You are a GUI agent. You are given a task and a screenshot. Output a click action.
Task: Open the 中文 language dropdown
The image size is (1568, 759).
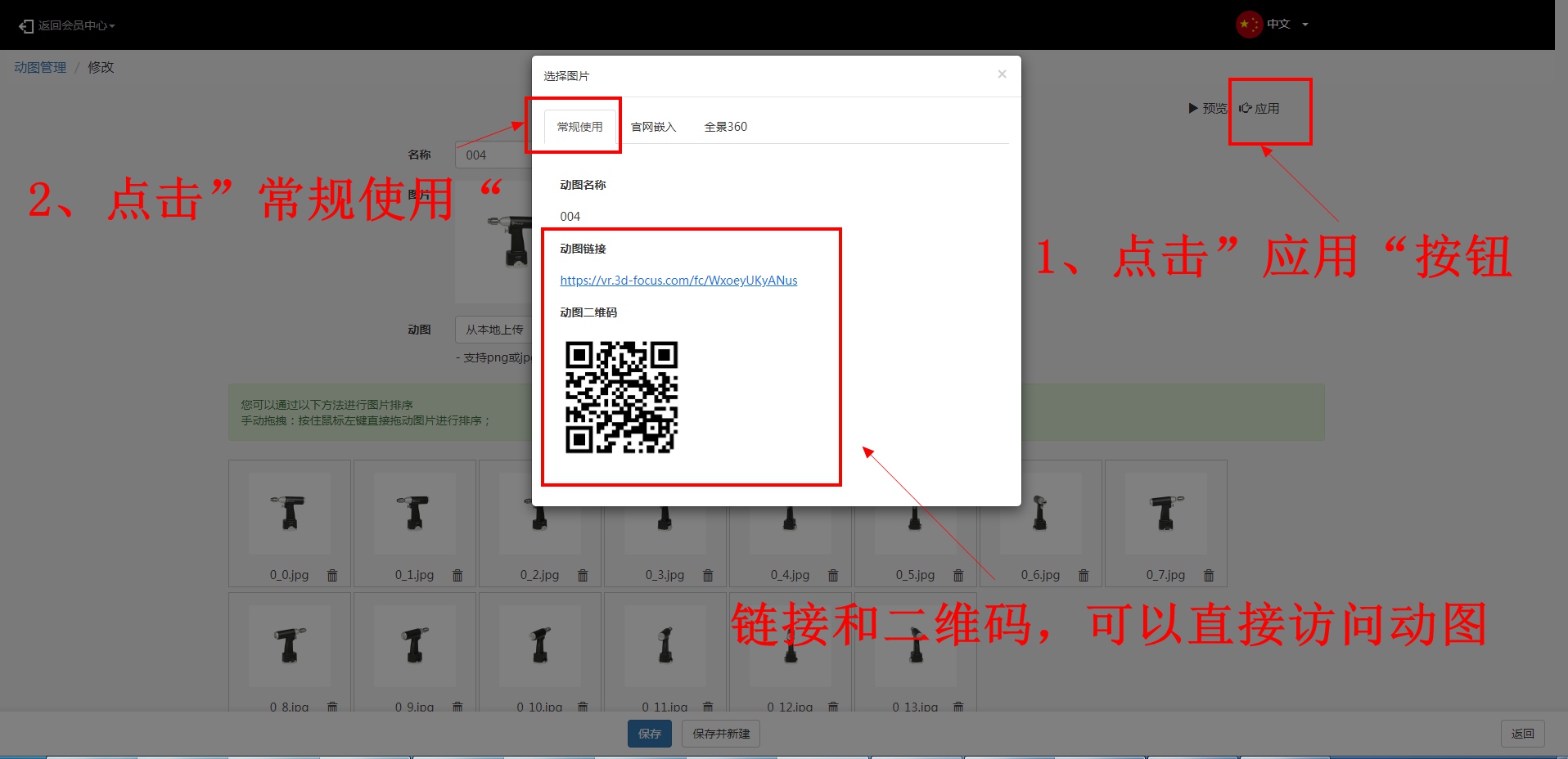pos(1286,25)
